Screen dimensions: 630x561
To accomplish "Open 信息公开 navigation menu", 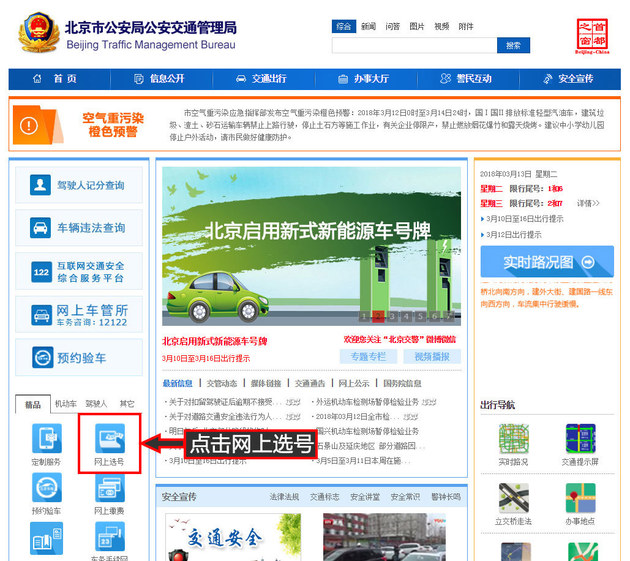I will click(161, 79).
